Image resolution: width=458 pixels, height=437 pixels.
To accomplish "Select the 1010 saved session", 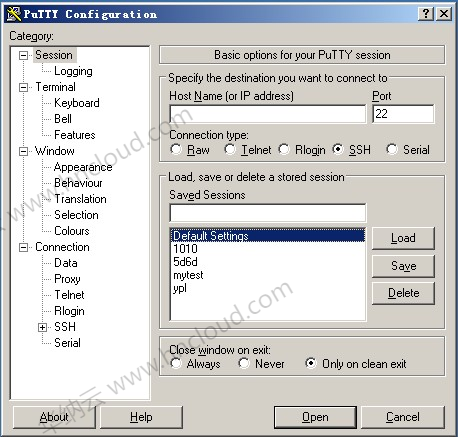I will pos(268,249).
